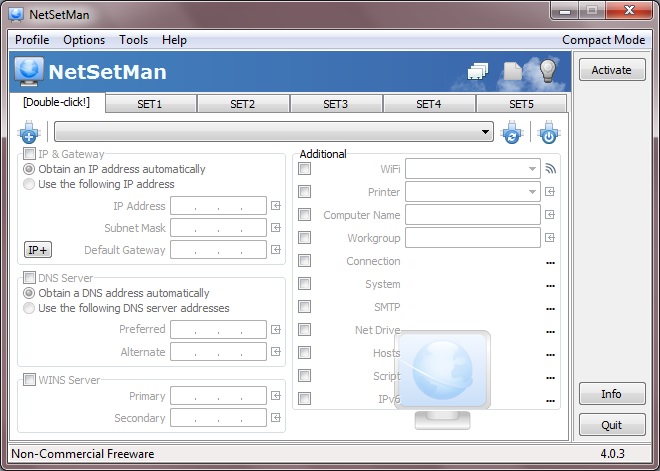Select Obtain a DNS address automatically
The width and height of the screenshot is (660, 471).
pos(29,293)
